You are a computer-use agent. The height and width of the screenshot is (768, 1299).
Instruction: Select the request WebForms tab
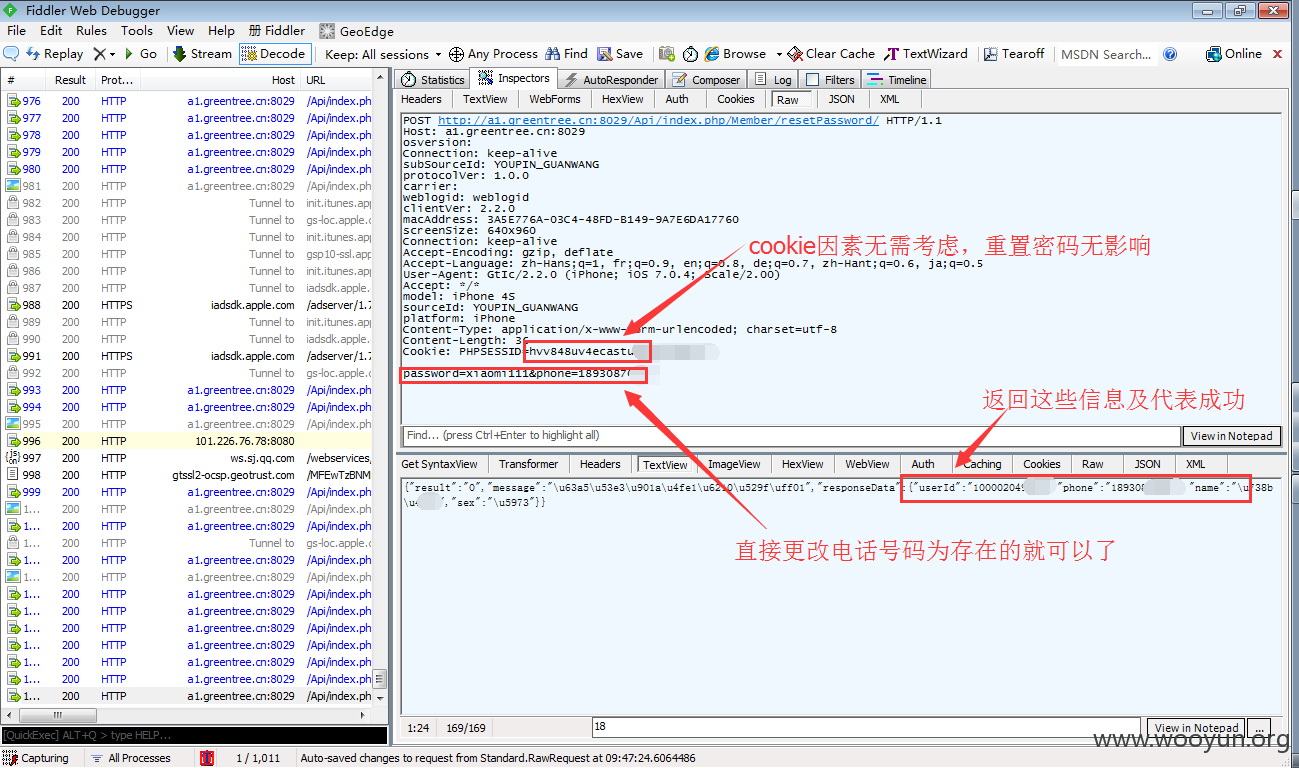555,99
